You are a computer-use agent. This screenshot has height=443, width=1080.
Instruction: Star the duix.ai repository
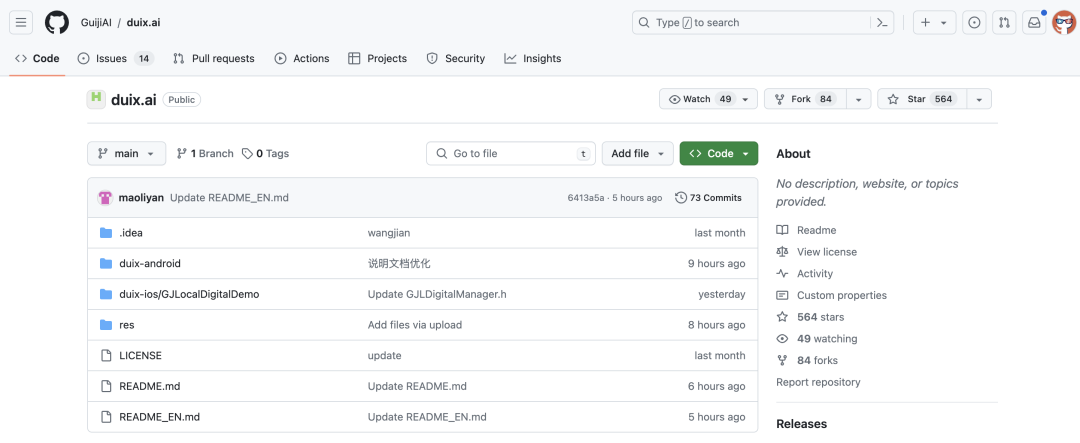922,99
